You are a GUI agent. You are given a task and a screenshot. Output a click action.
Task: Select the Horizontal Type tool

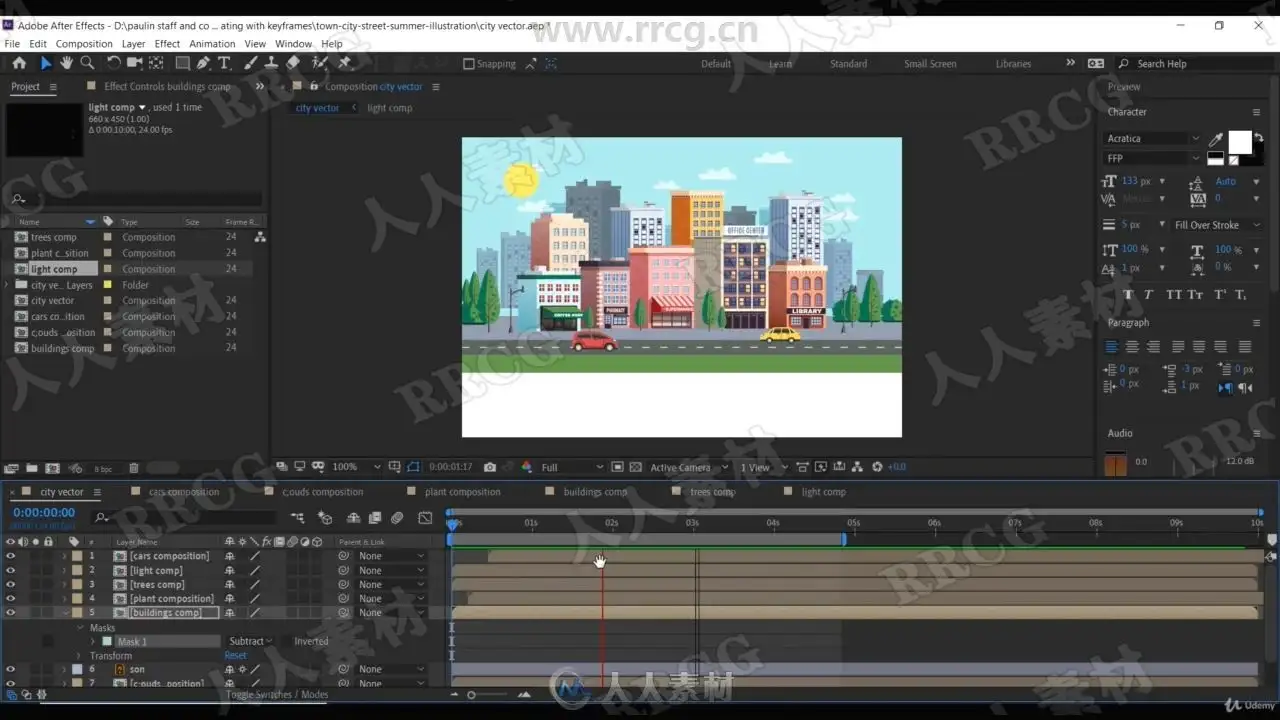[224, 63]
